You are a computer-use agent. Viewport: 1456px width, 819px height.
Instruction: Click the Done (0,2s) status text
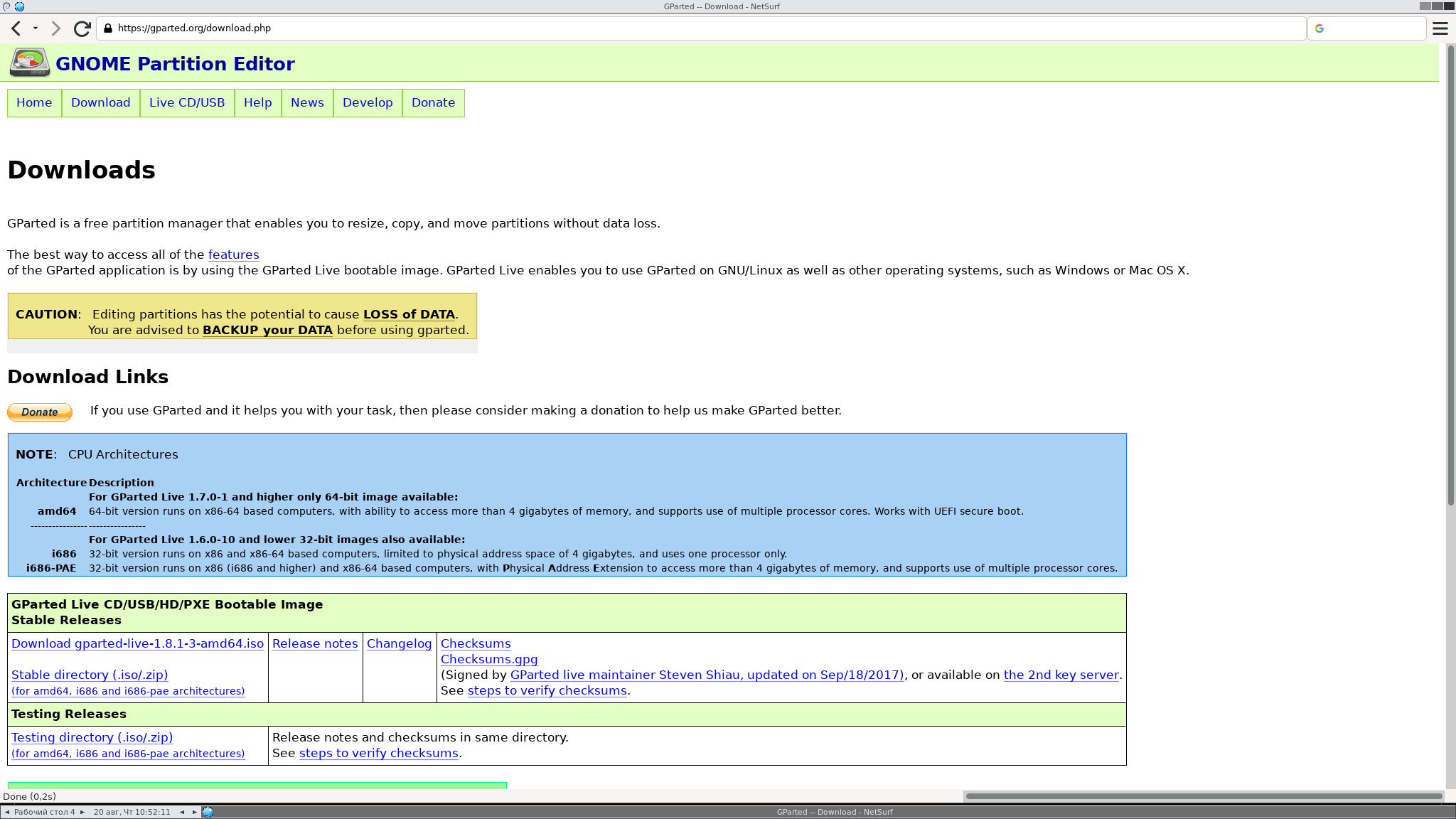point(30,796)
